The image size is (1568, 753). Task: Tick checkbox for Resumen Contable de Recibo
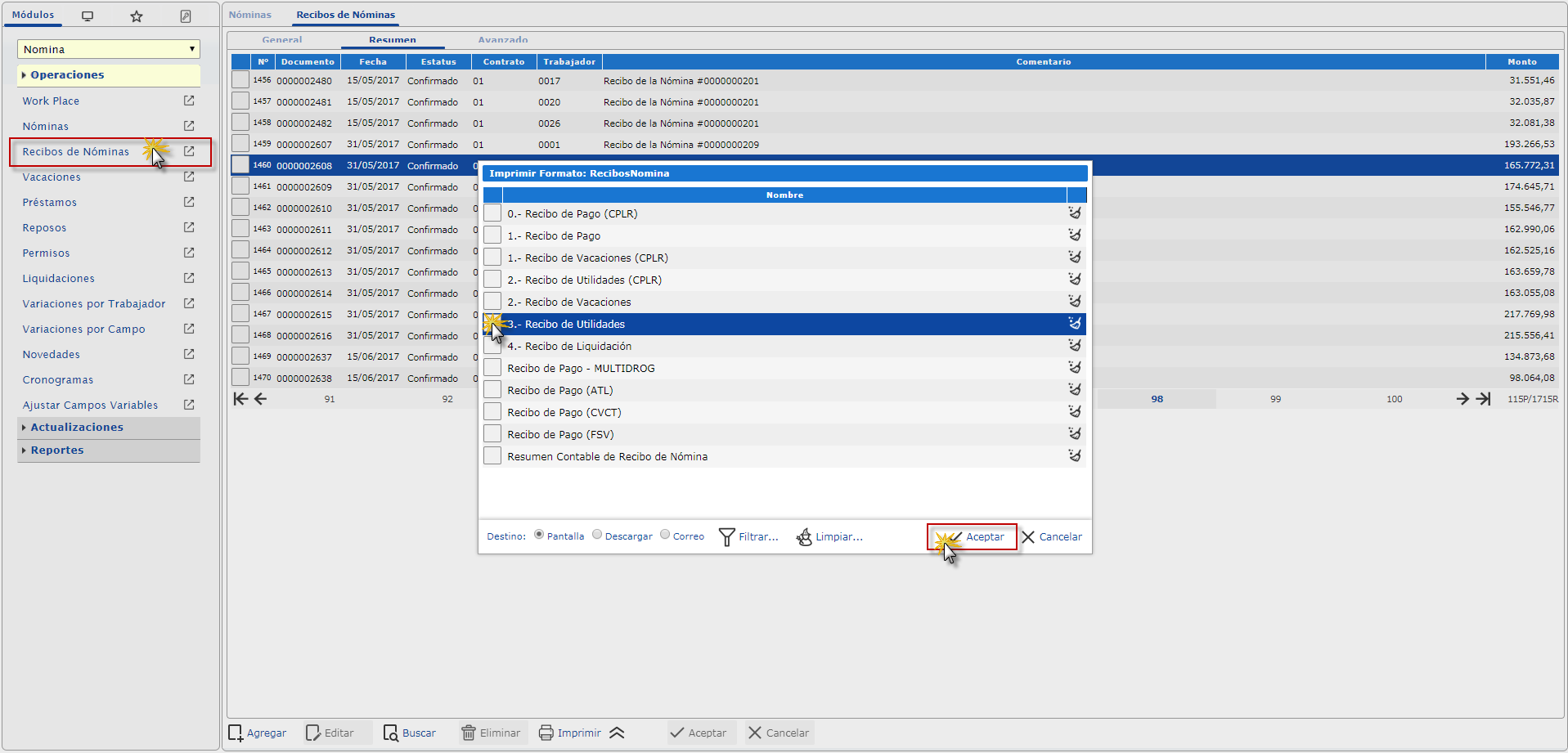492,456
